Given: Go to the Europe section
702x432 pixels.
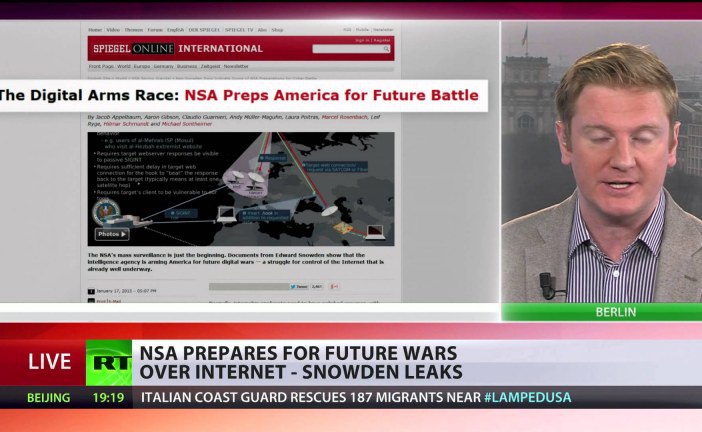Looking at the screenshot, I should point(142,66).
